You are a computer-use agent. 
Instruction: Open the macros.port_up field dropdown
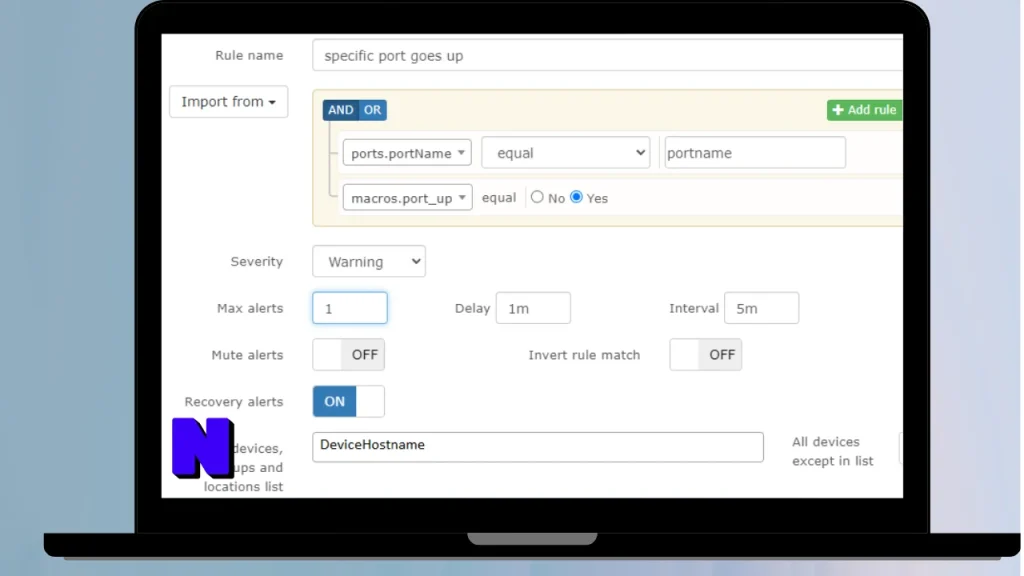coord(408,197)
